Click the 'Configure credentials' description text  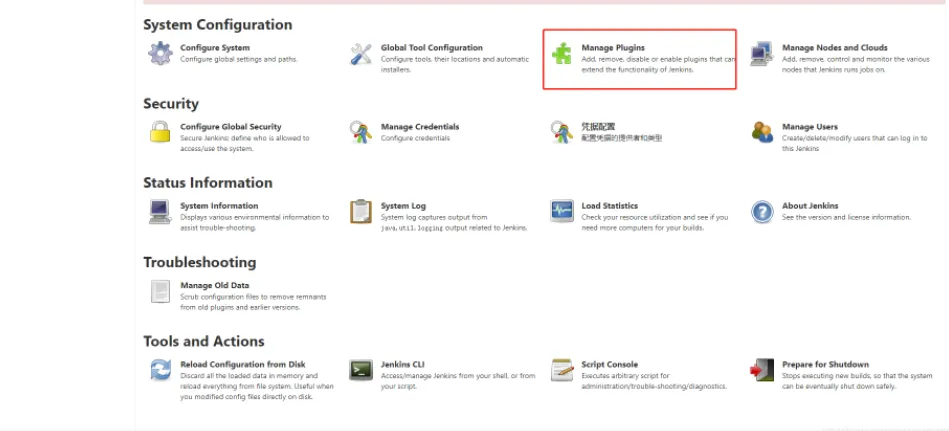click(415, 138)
